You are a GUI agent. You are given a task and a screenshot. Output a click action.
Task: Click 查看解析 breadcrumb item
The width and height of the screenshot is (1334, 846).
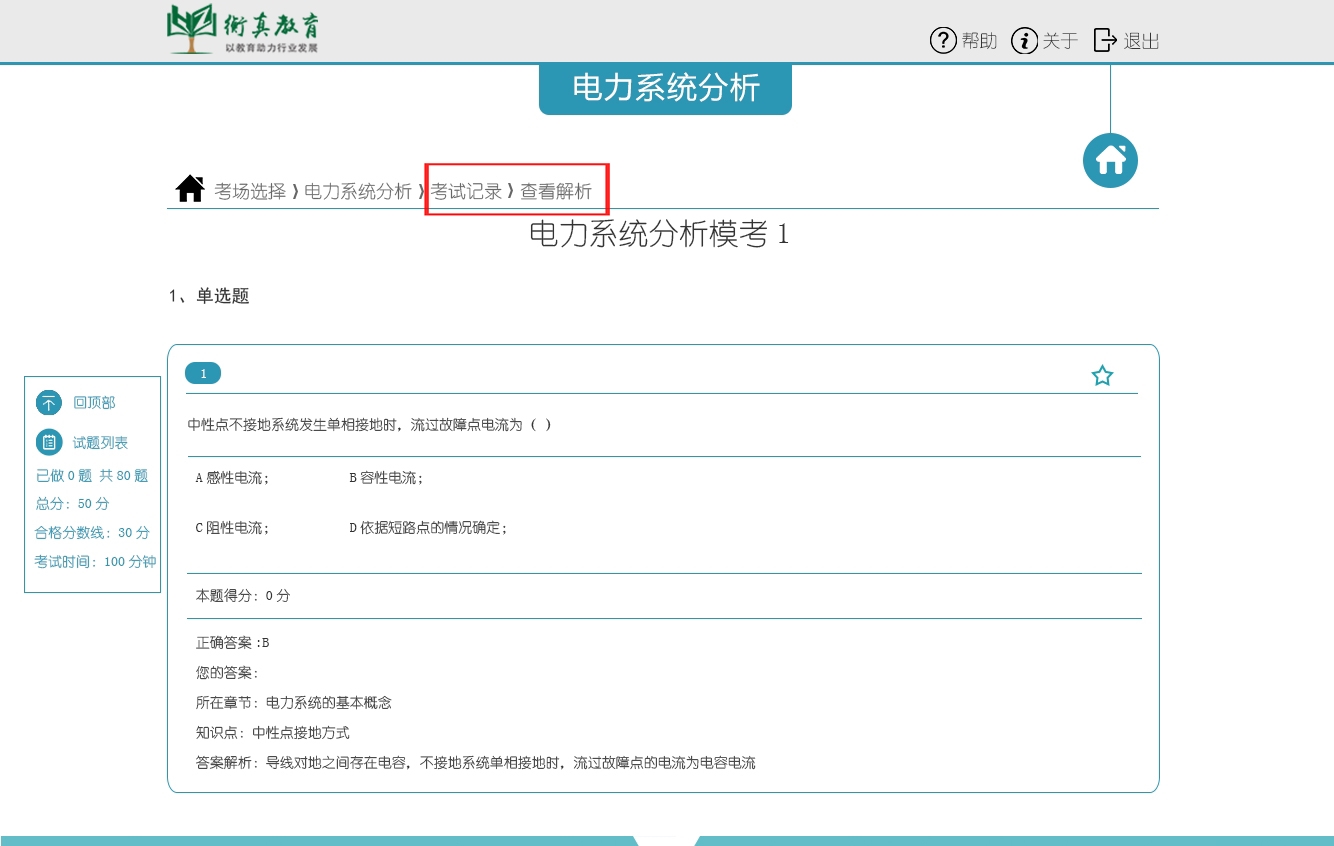(556, 191)
